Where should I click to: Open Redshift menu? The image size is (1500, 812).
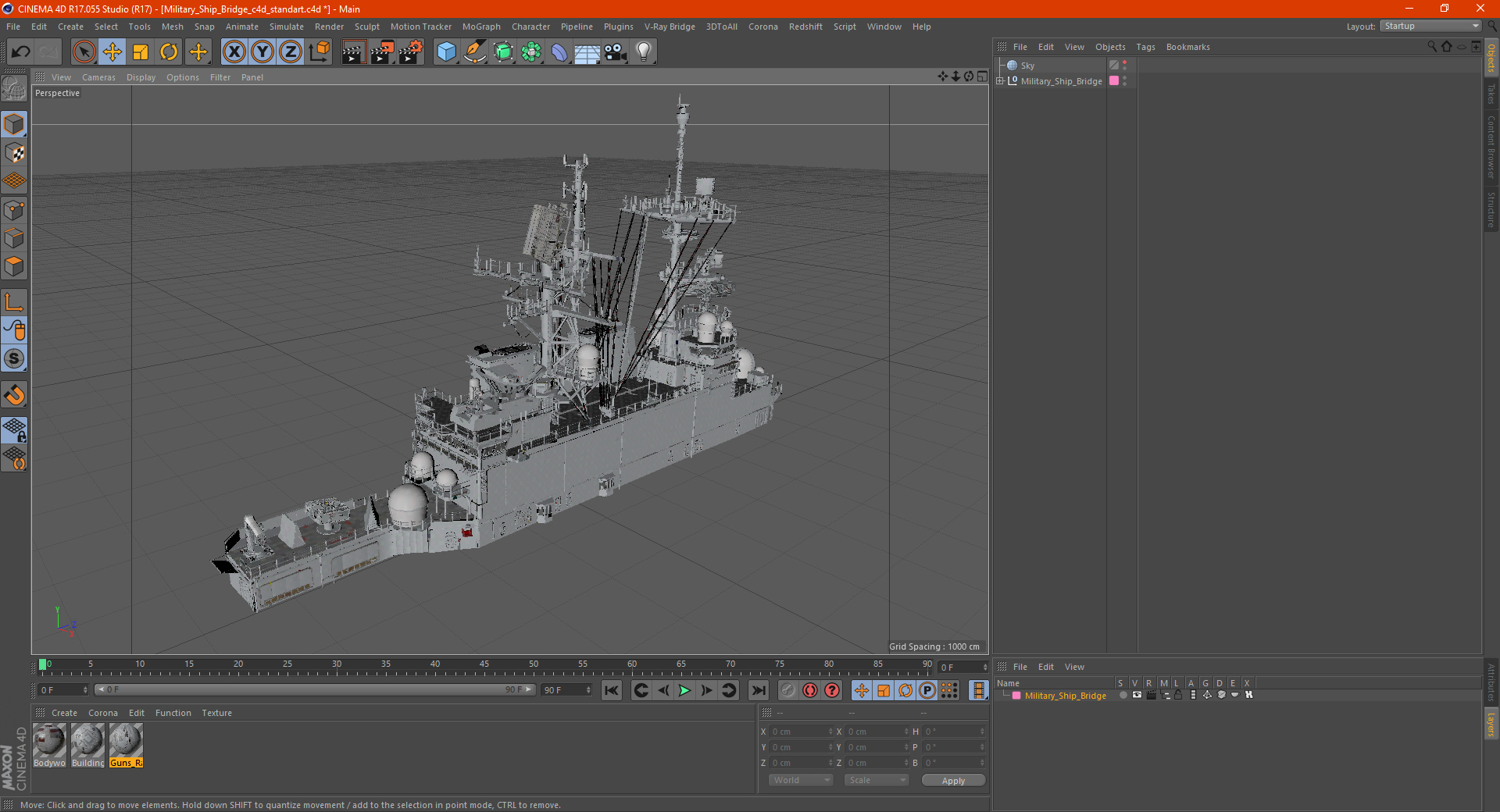click(x=805, y=27)
